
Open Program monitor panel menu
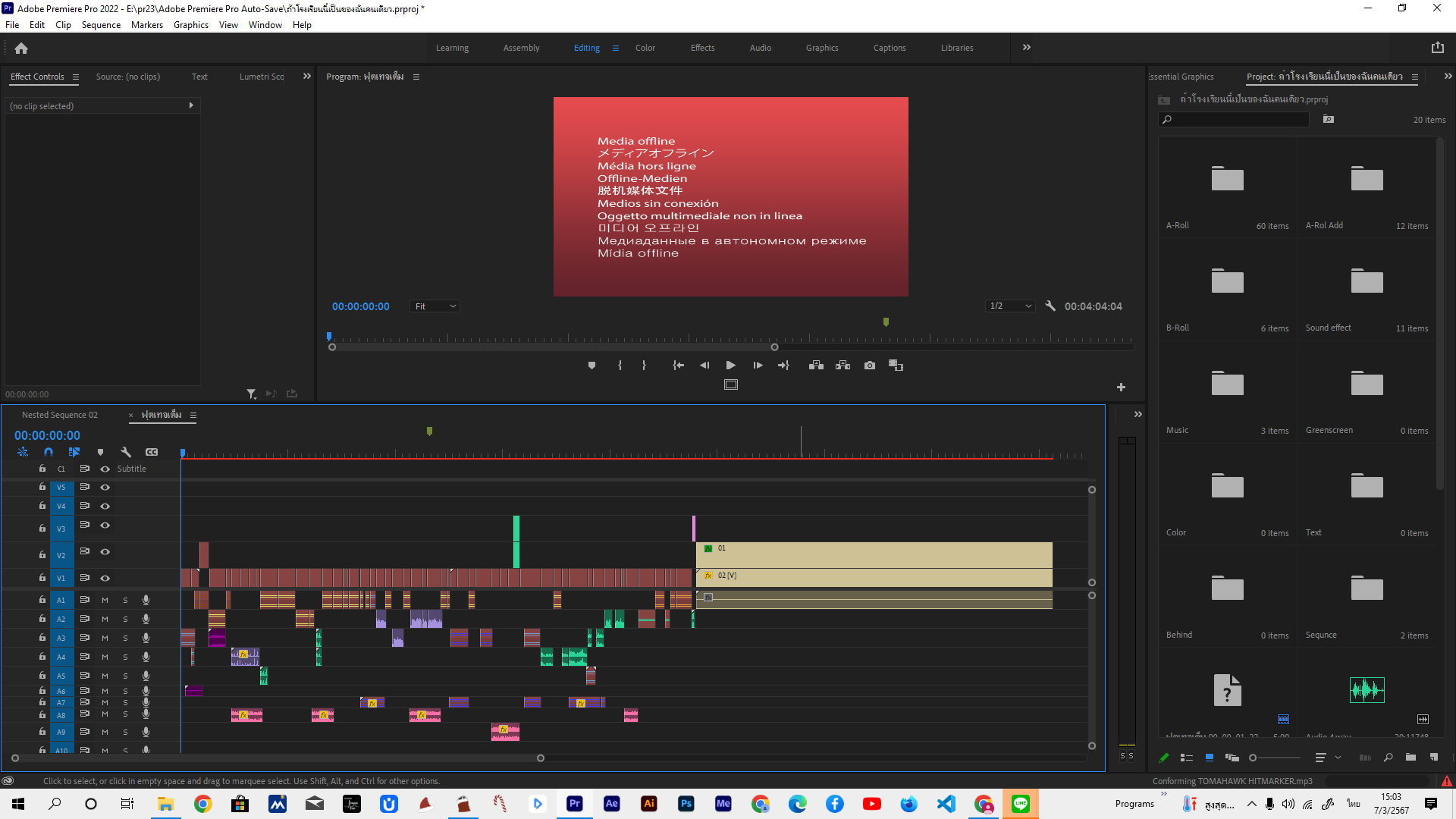(416, 77)
